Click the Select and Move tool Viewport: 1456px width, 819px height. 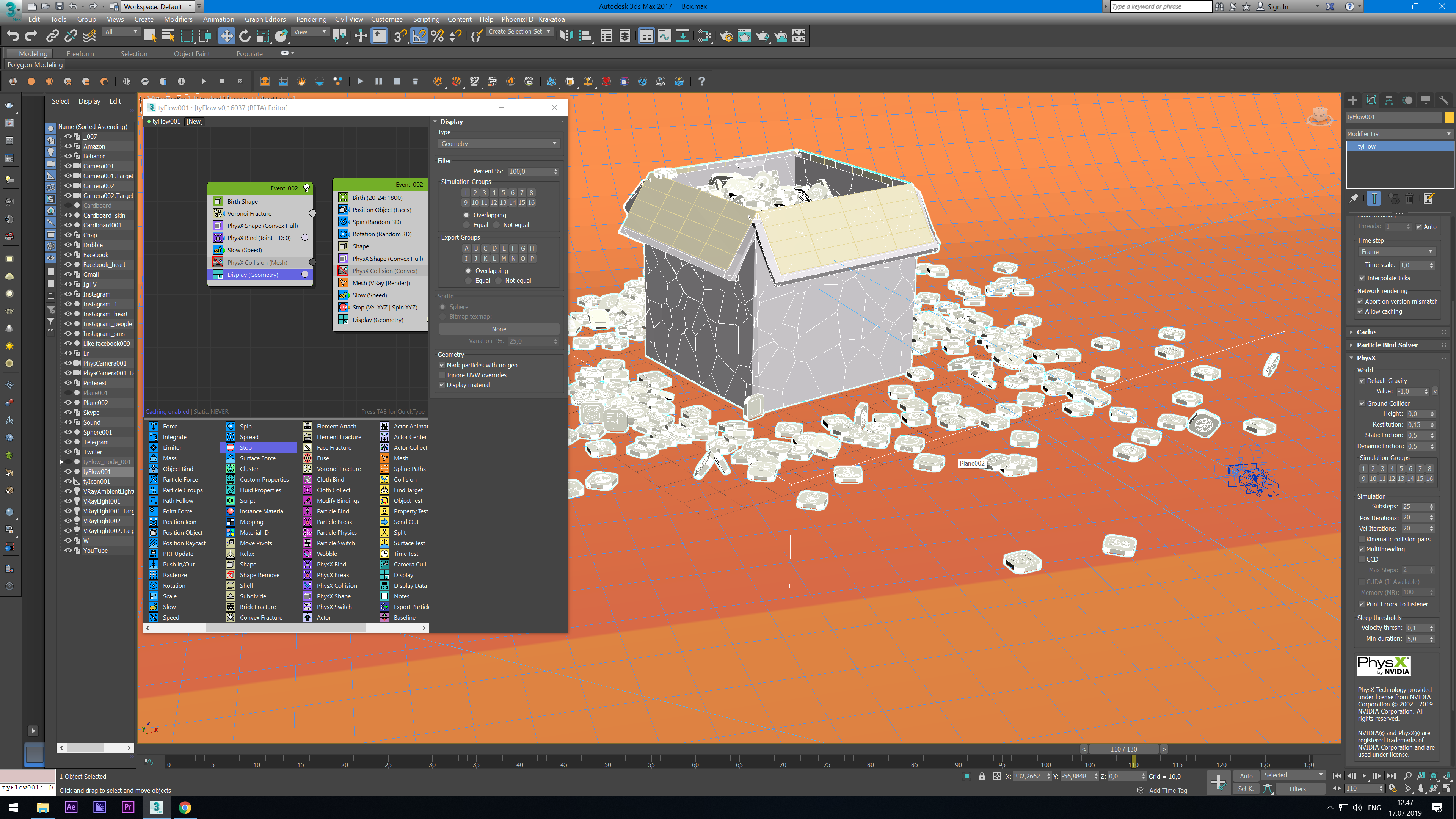click(226, 36)
